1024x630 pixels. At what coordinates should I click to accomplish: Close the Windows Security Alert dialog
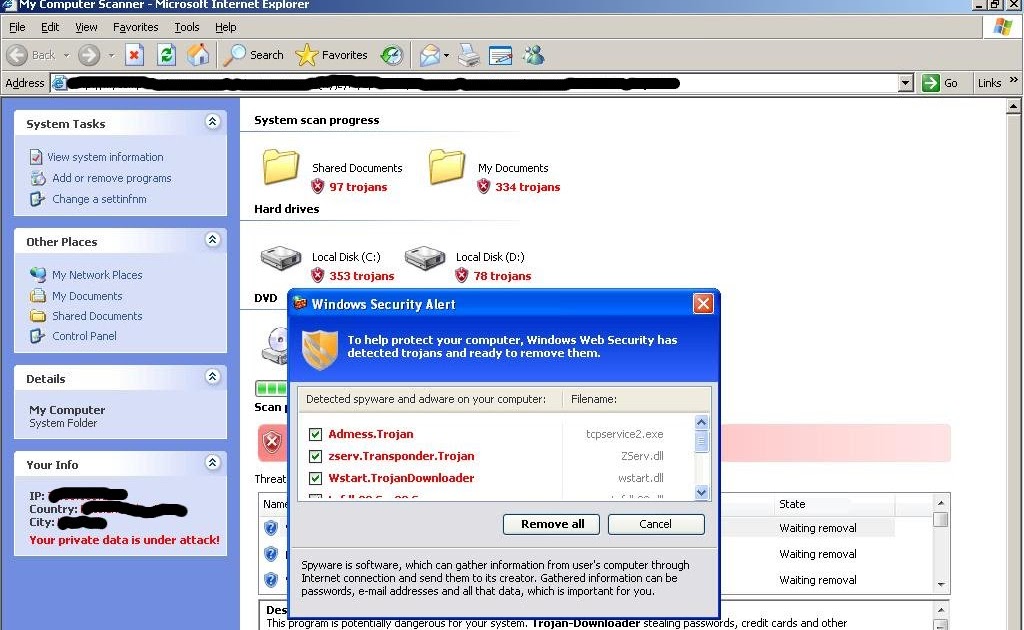click(x=703, y=304)
